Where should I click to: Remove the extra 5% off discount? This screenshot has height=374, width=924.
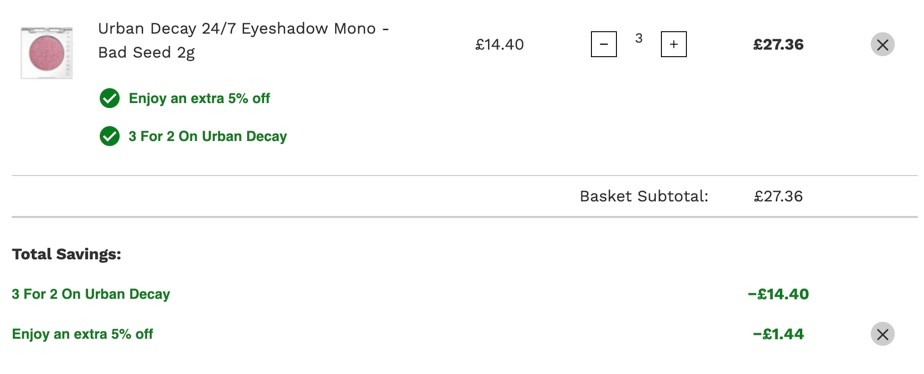point(882,334)
